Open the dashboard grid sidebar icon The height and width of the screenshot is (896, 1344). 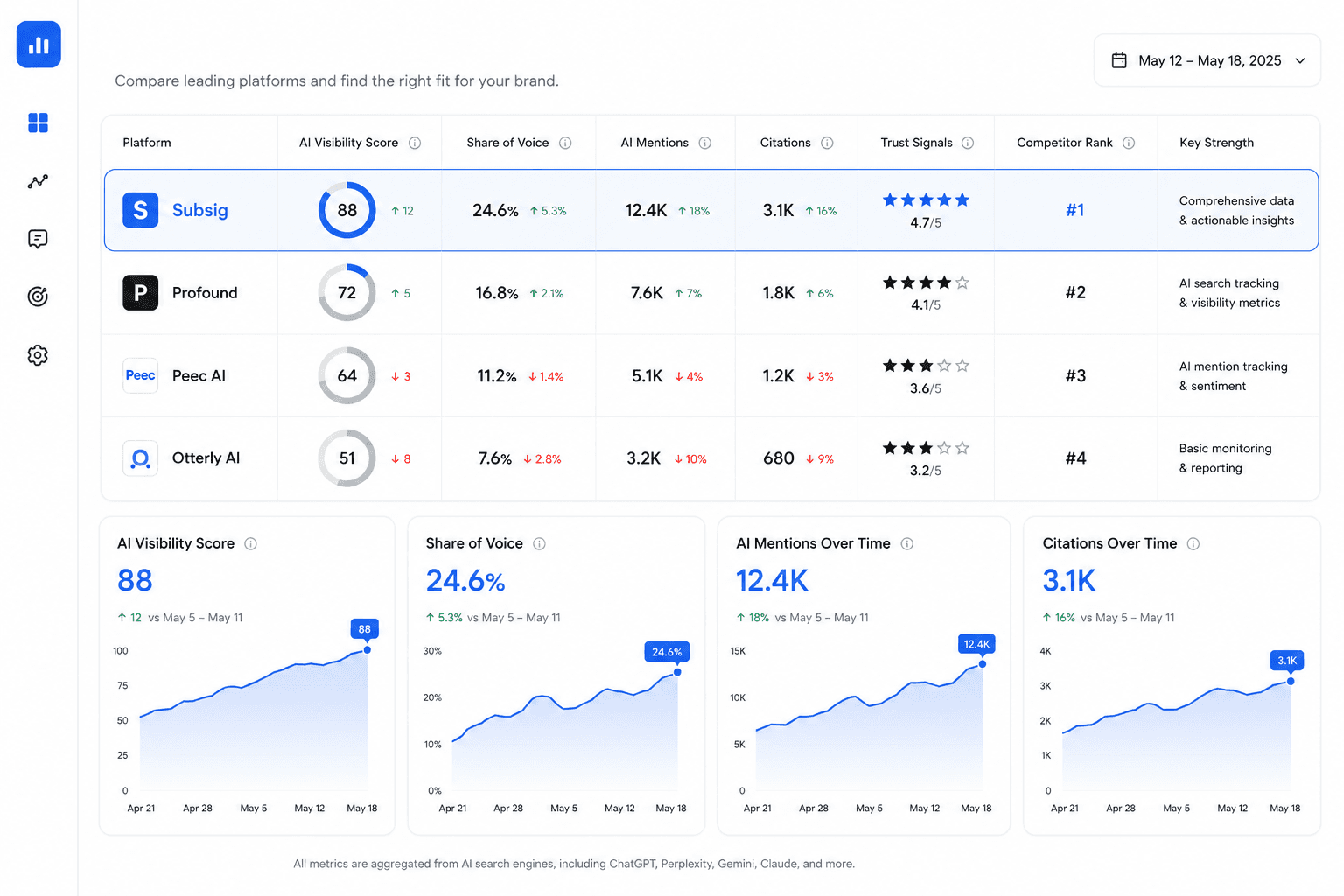click(x=38, y=122)
